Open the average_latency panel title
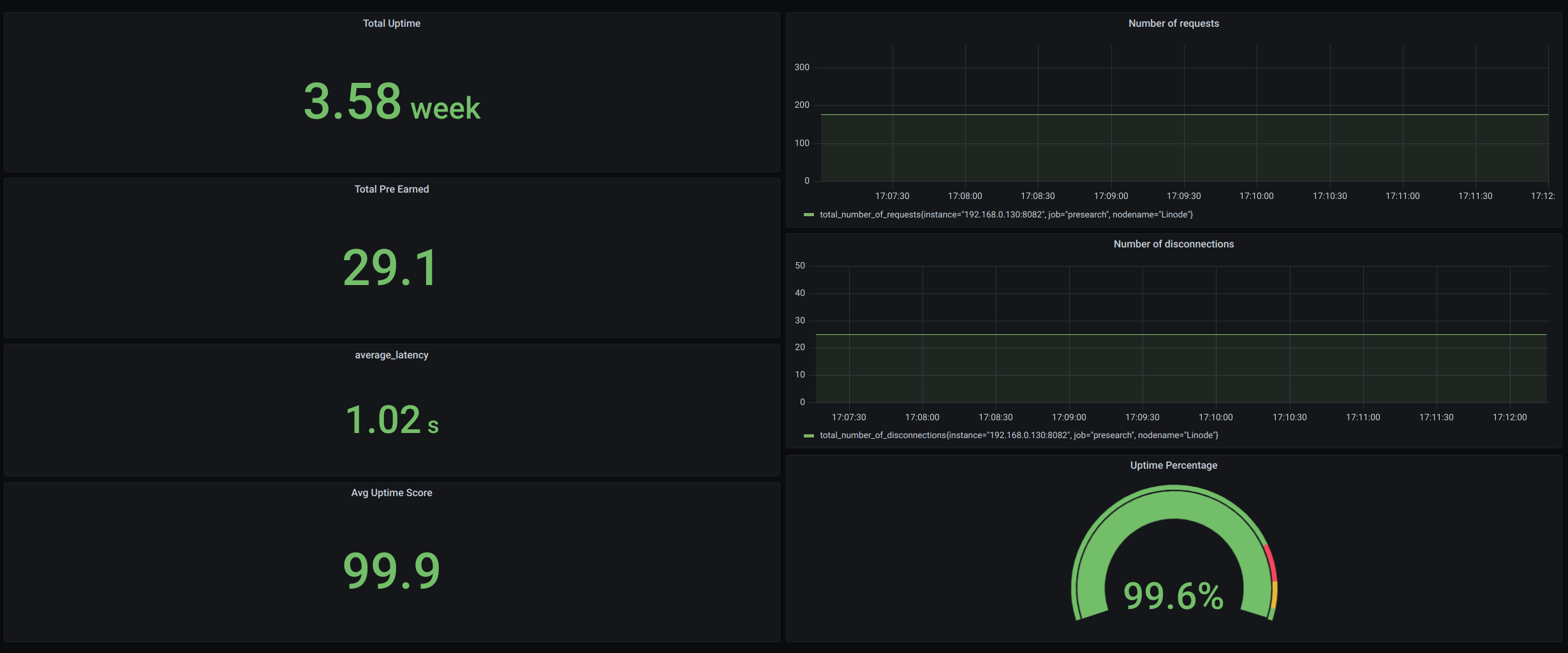The height and width of the screenshot is (653, 1568). click(x=392, y=355)
